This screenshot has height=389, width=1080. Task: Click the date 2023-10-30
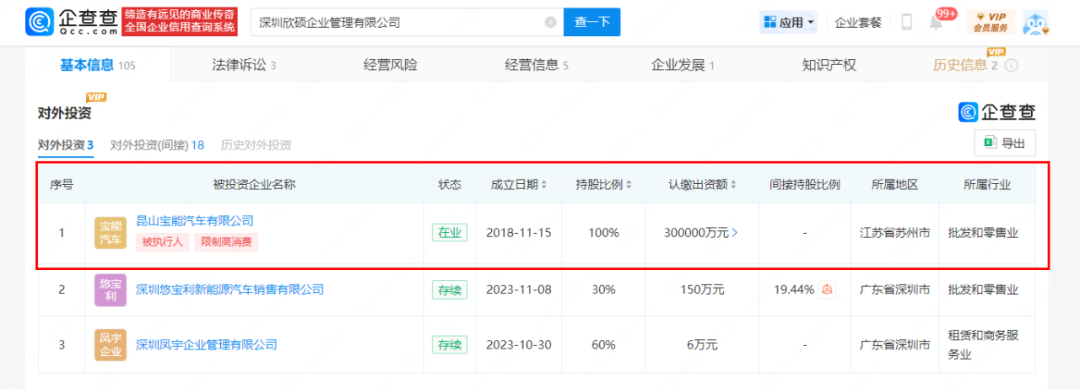[519, 344]
